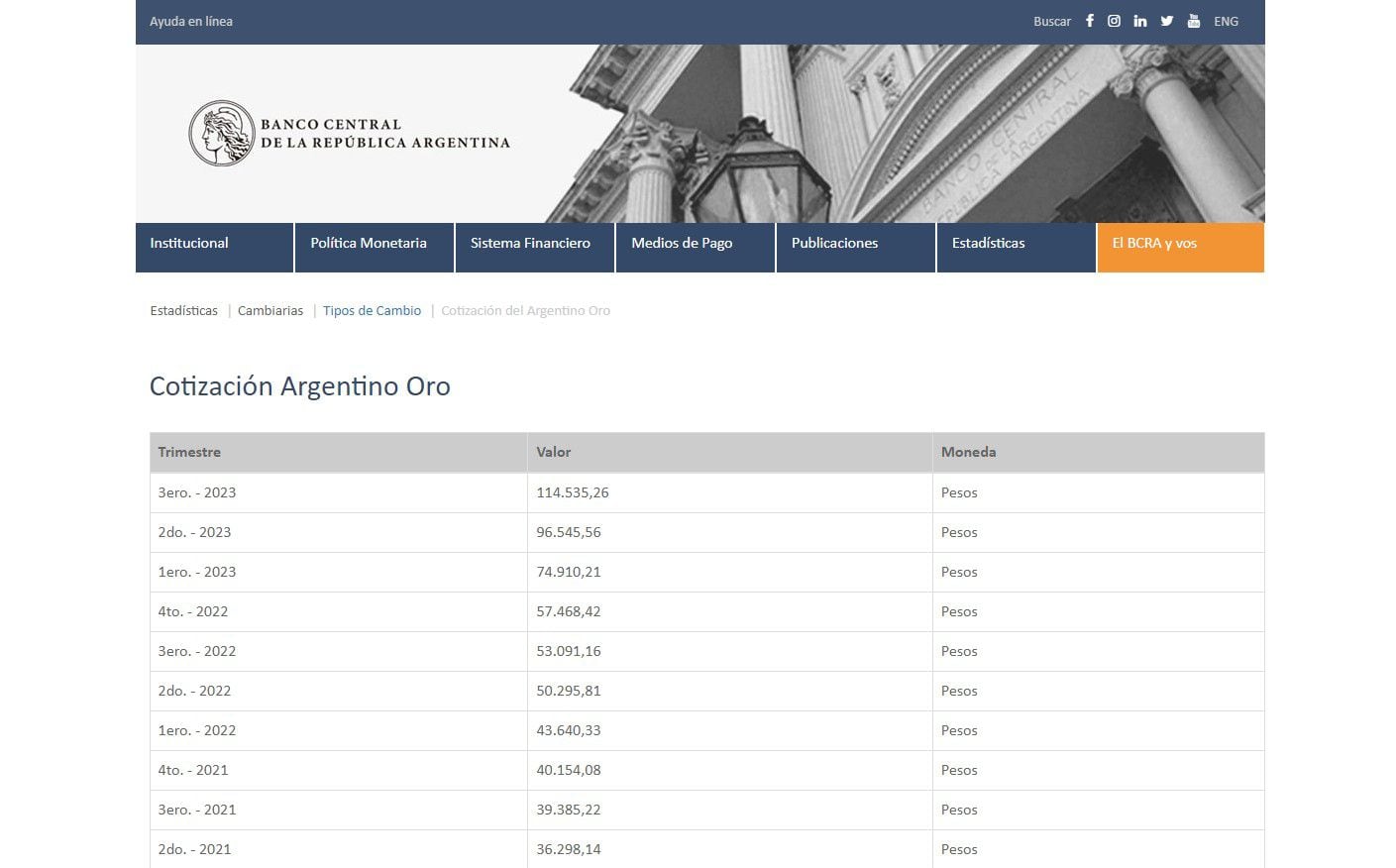1396x868 pixels.
Task: Open the BCRA Instagram icon
Action: pyautogui.click(x=1114, y=21)
